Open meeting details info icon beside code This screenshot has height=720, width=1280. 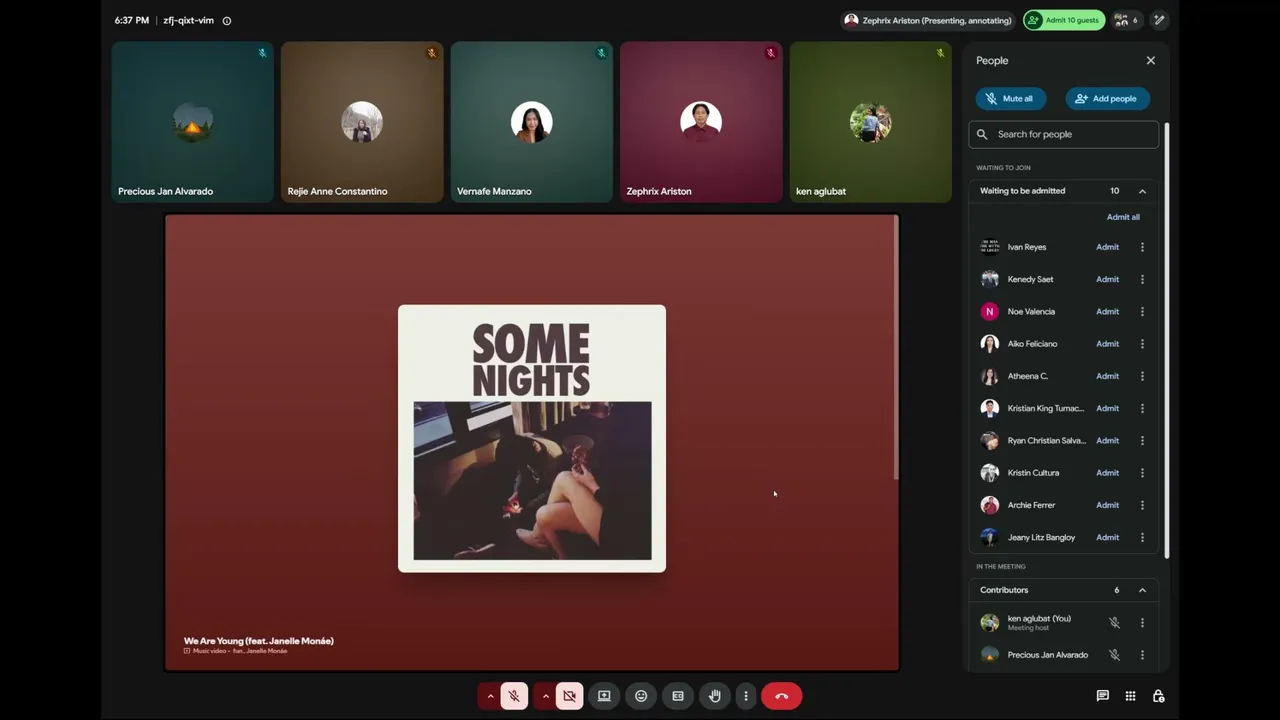(227, 20)
